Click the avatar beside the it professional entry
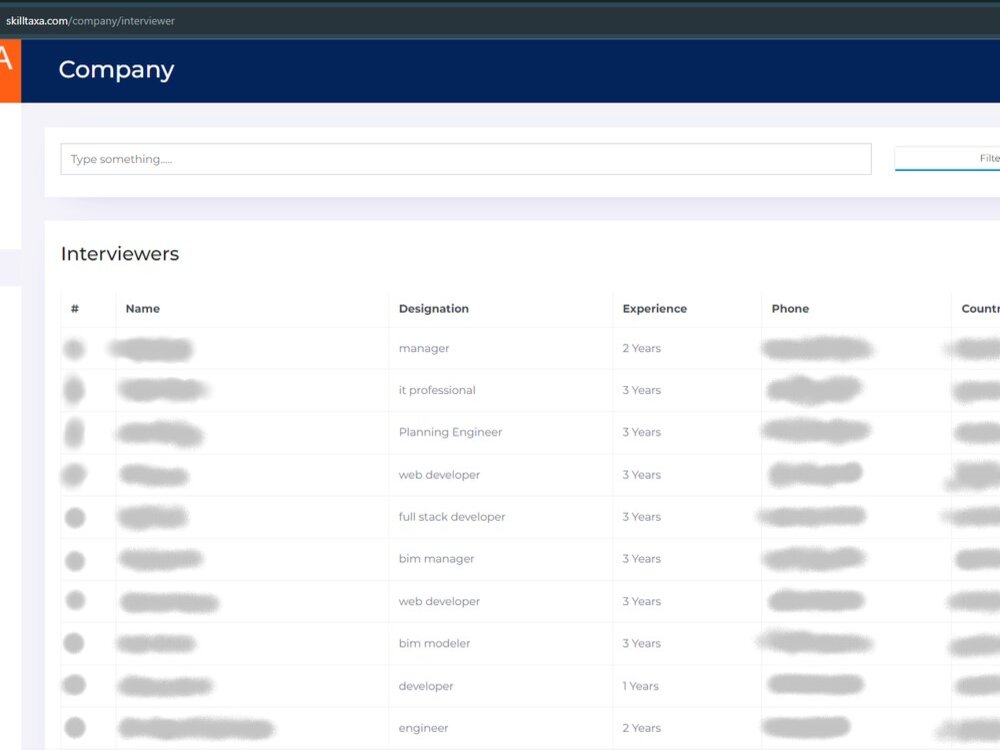The image size is (1000, 750). [74, 390]
